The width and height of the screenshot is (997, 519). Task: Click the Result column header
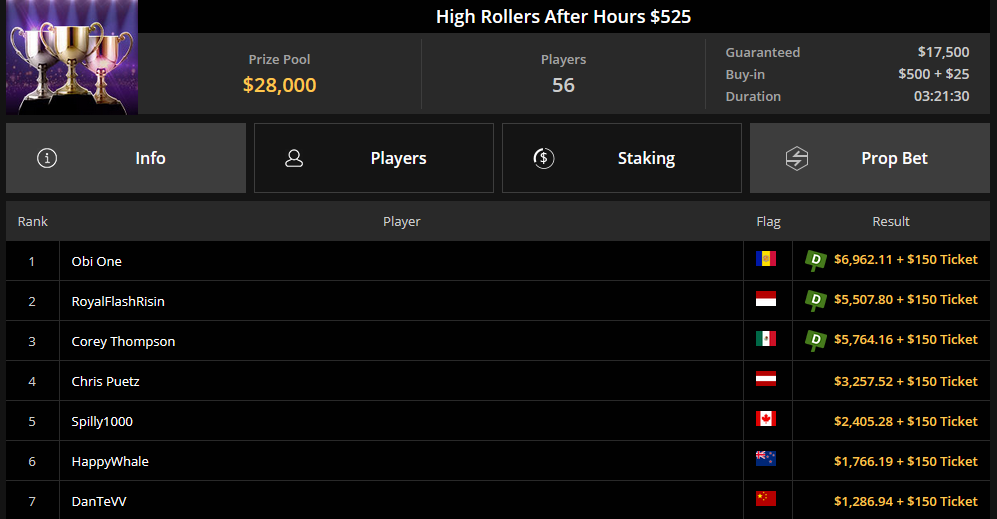pyautogui.click(x=891, y=221)
